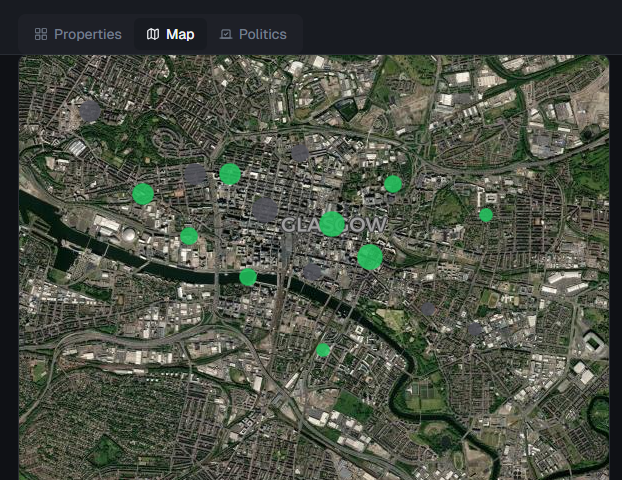Viewport: 622px width, 480px height.
Task: Select the large grey marker left of GLASGOW label
Action: click(x=265, y=210)
